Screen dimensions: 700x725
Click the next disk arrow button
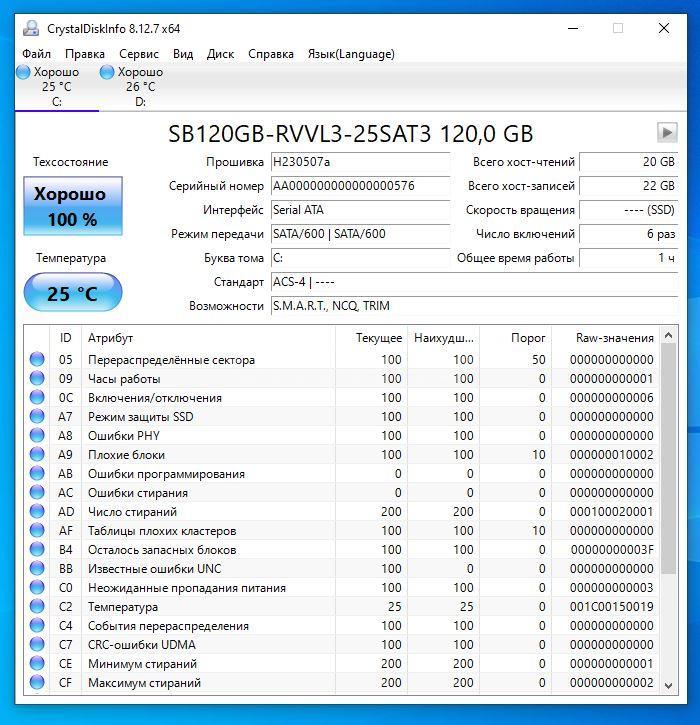(x=666, y=133)
